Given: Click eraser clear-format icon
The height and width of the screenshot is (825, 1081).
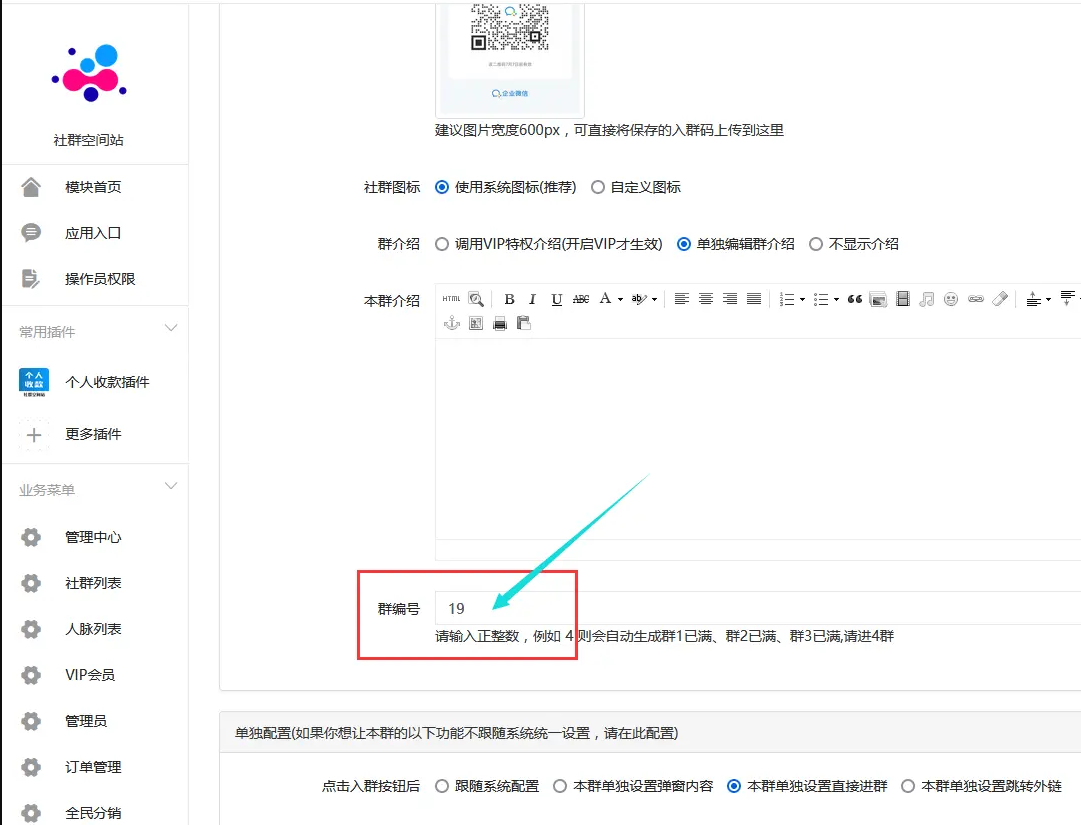Looking at the screenshot, I should [x=1000, y=298].
